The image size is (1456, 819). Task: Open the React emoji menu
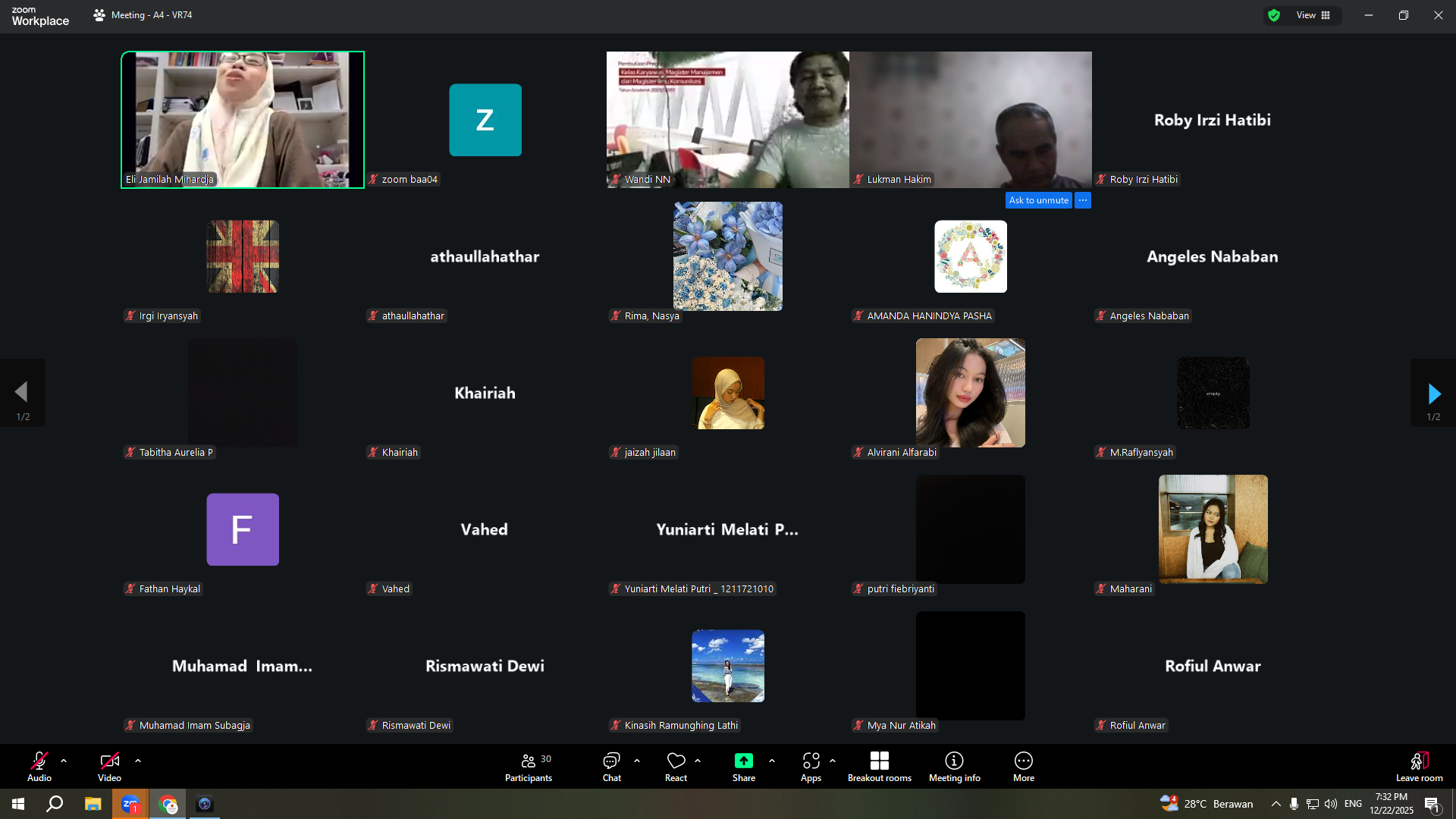coord(676,766)
